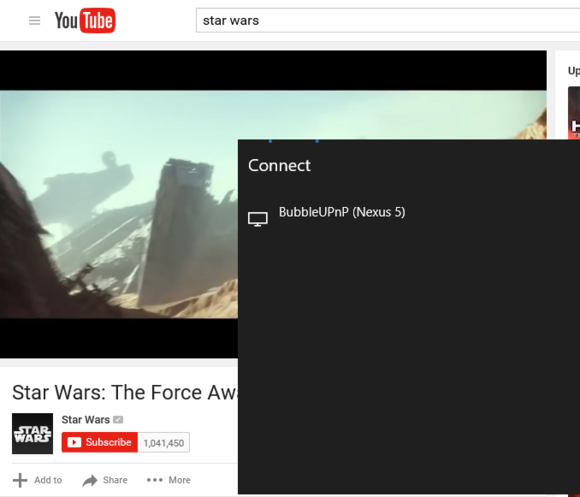
Task: Open the Share text button
Action: point(115,480)
